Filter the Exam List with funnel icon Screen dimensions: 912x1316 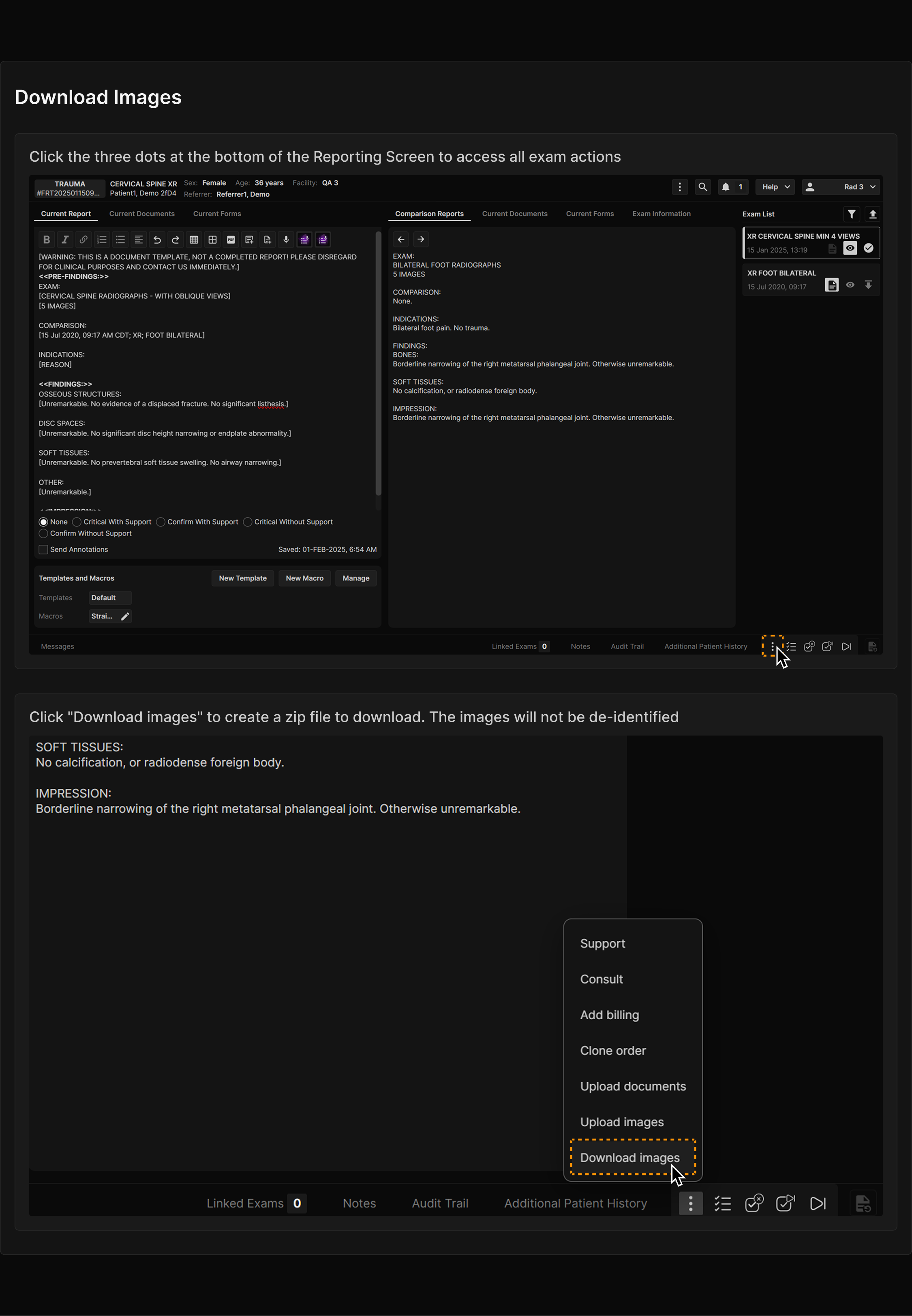852,214
